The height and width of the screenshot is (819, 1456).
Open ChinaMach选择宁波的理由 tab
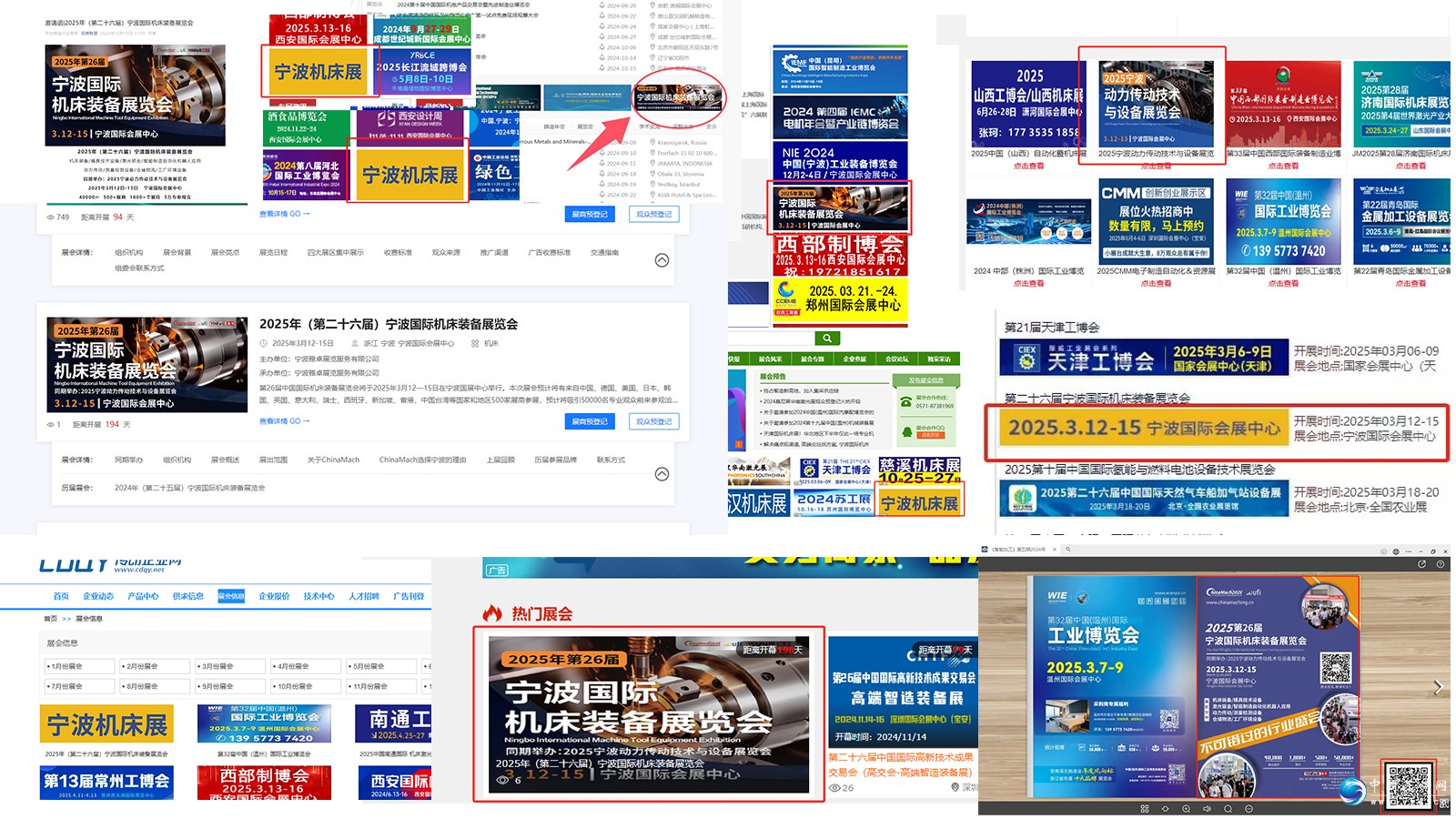(422, 460)
